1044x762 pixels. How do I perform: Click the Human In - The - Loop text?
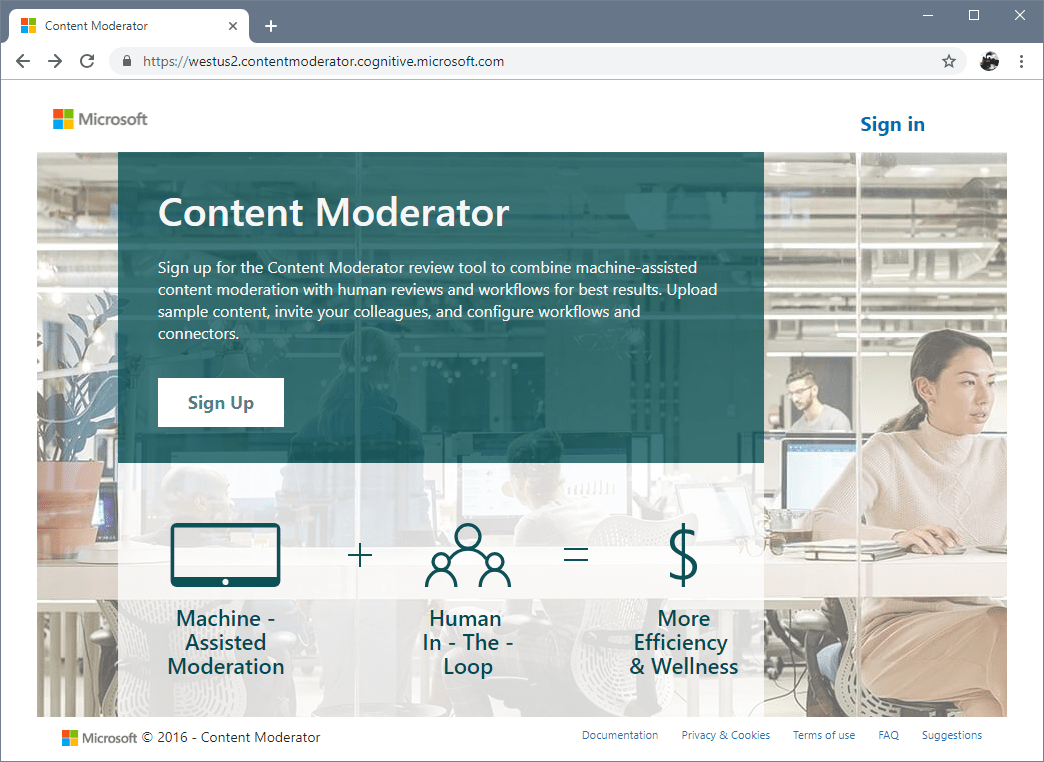click(467, 642)
